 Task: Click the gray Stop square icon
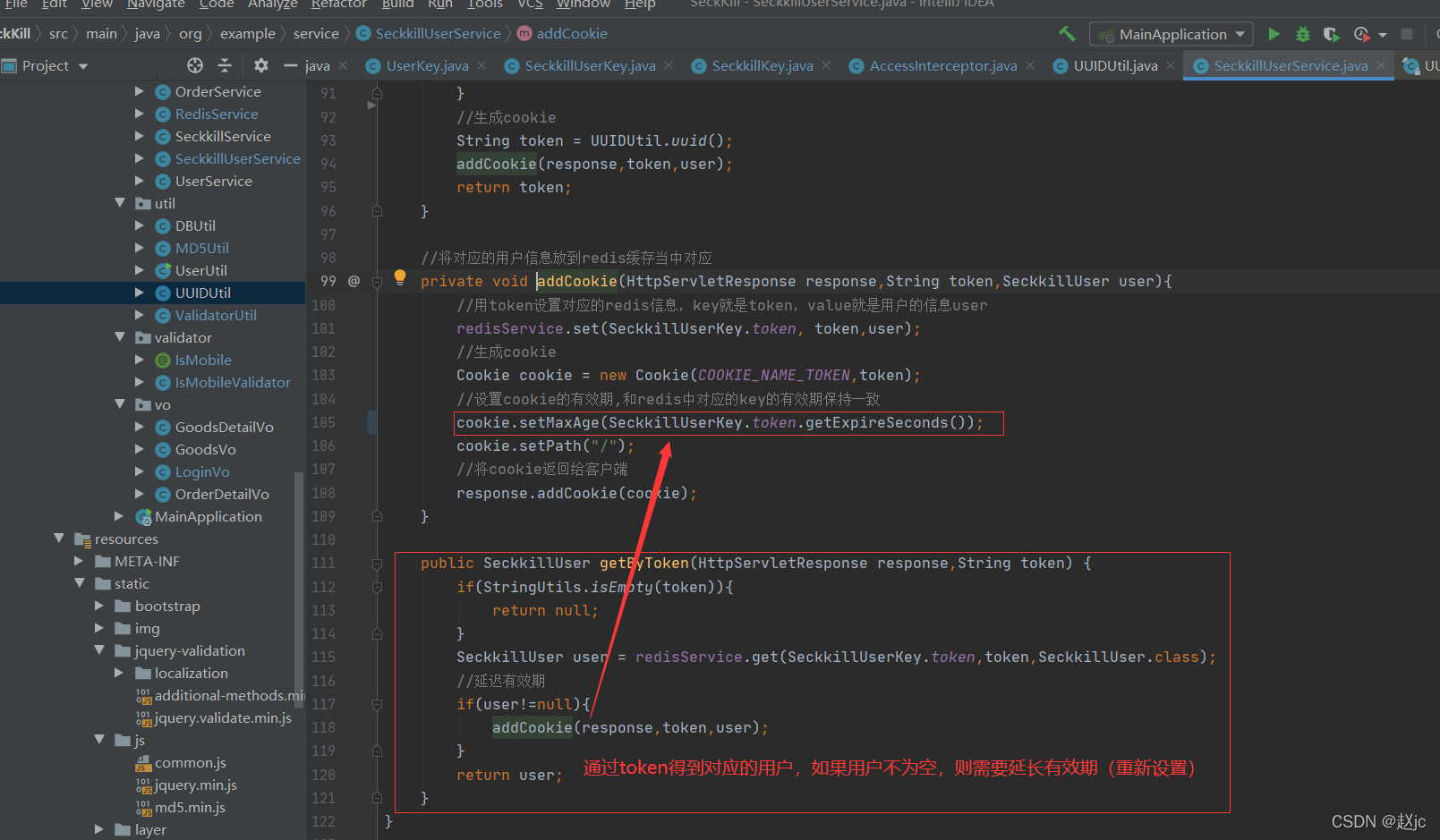tap(1407, 34)
